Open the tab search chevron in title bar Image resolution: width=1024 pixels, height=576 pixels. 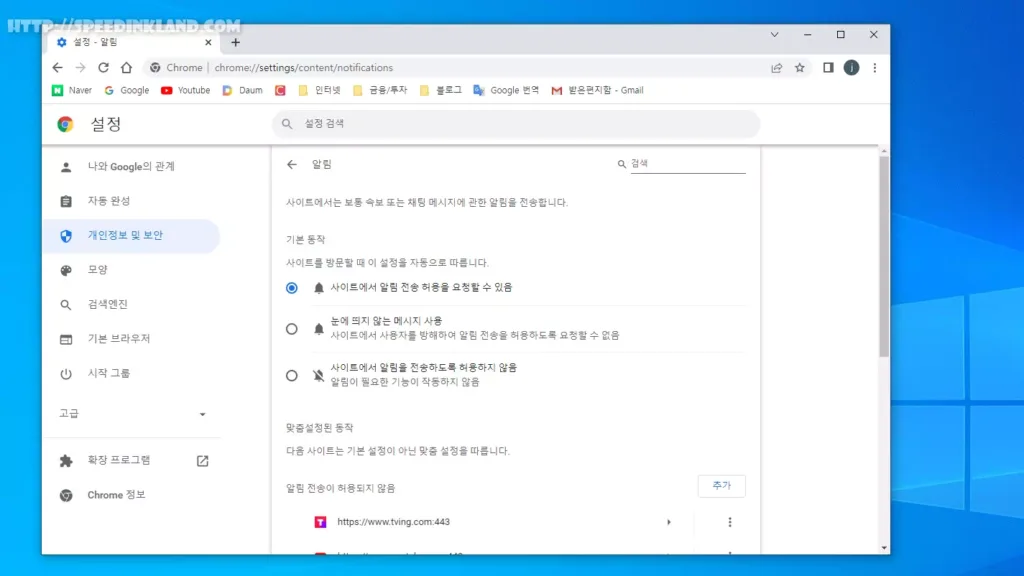[x=775, y=35]
